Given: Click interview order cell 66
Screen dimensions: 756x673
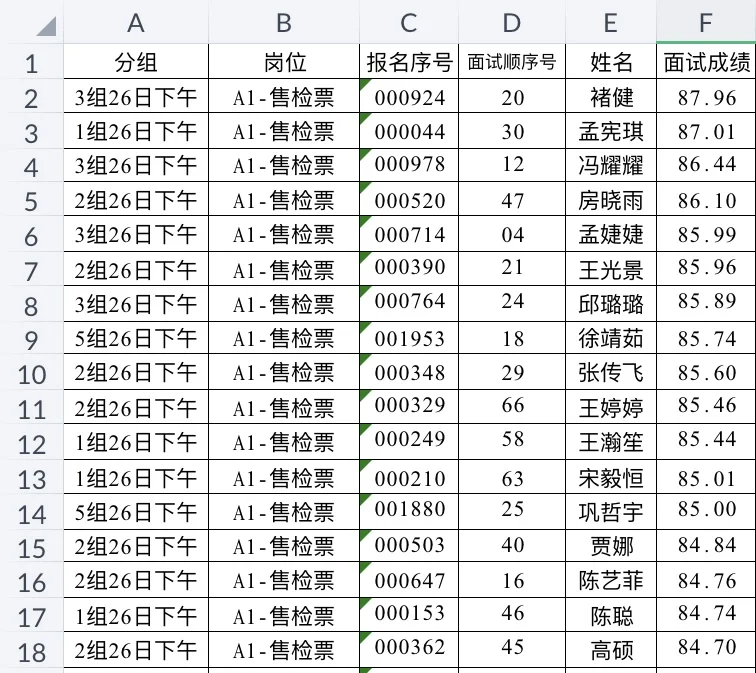Looking at the screenshot, I should pos(512,407).
